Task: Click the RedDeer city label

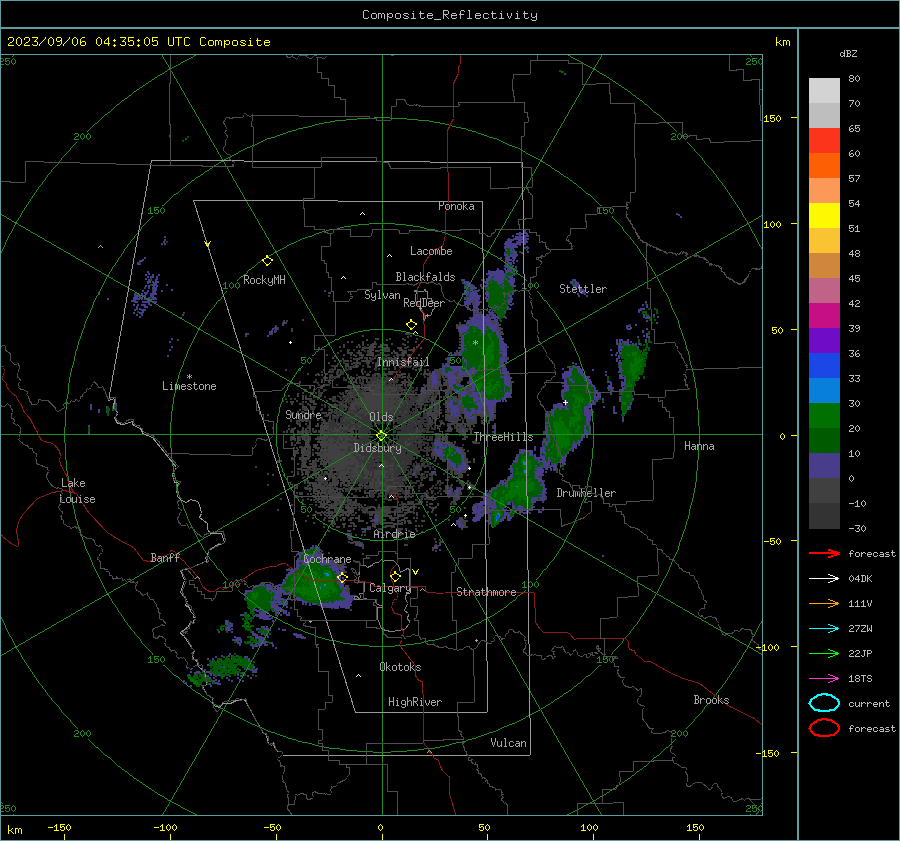Action: point(424,303)
